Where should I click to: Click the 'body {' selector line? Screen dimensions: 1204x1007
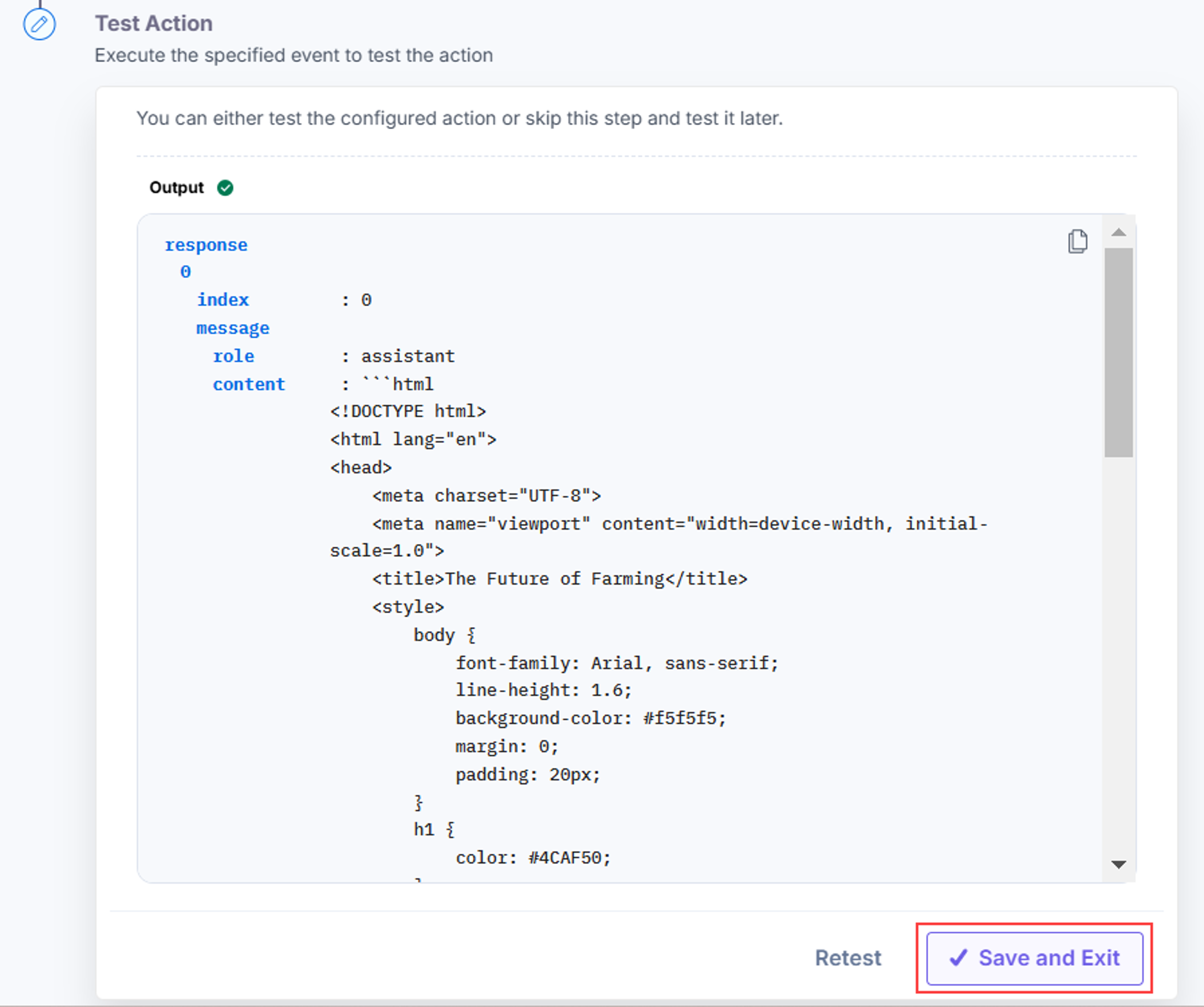tap(444, 635)
